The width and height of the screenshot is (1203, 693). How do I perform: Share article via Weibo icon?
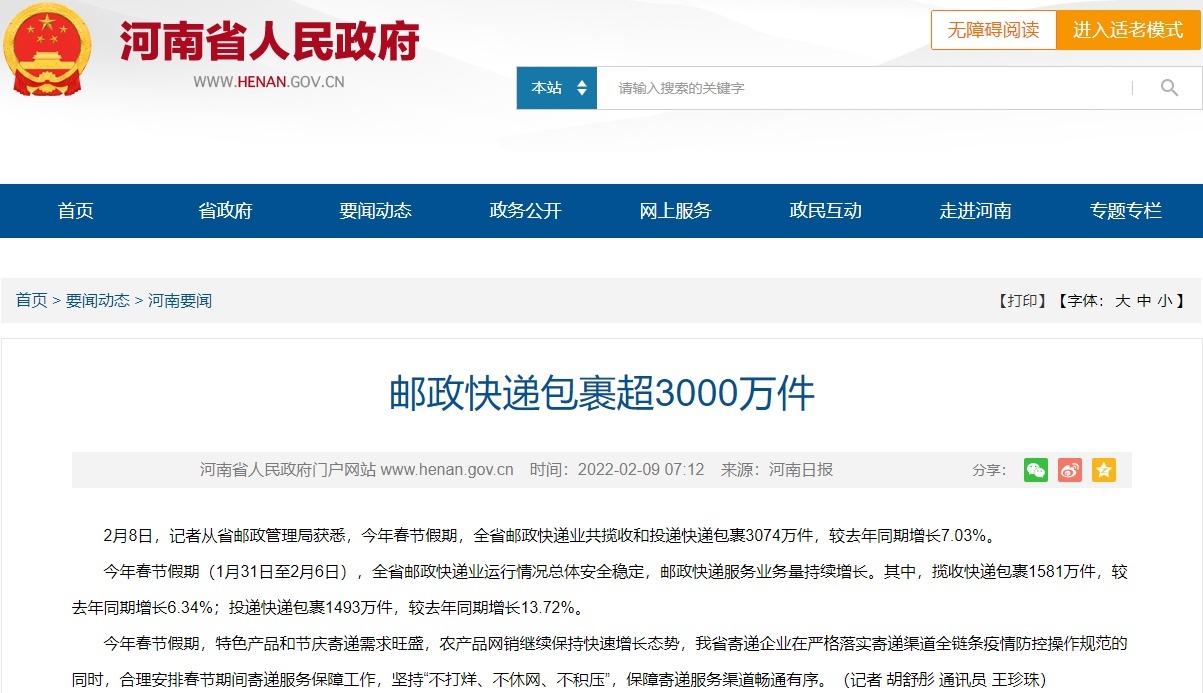(1070, 470)
